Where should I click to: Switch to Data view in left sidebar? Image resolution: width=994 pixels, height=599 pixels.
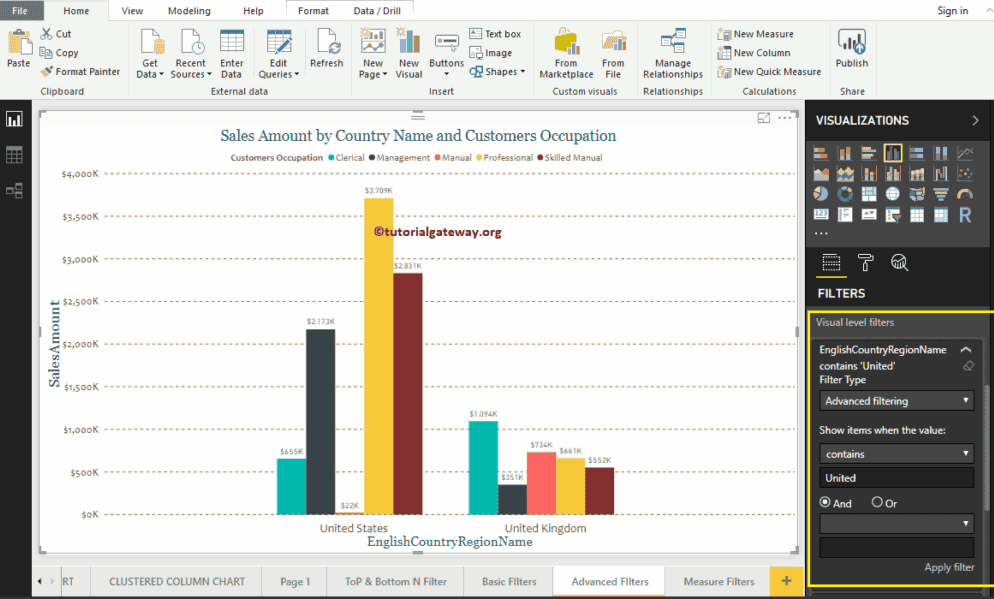[x=15, y=155]
